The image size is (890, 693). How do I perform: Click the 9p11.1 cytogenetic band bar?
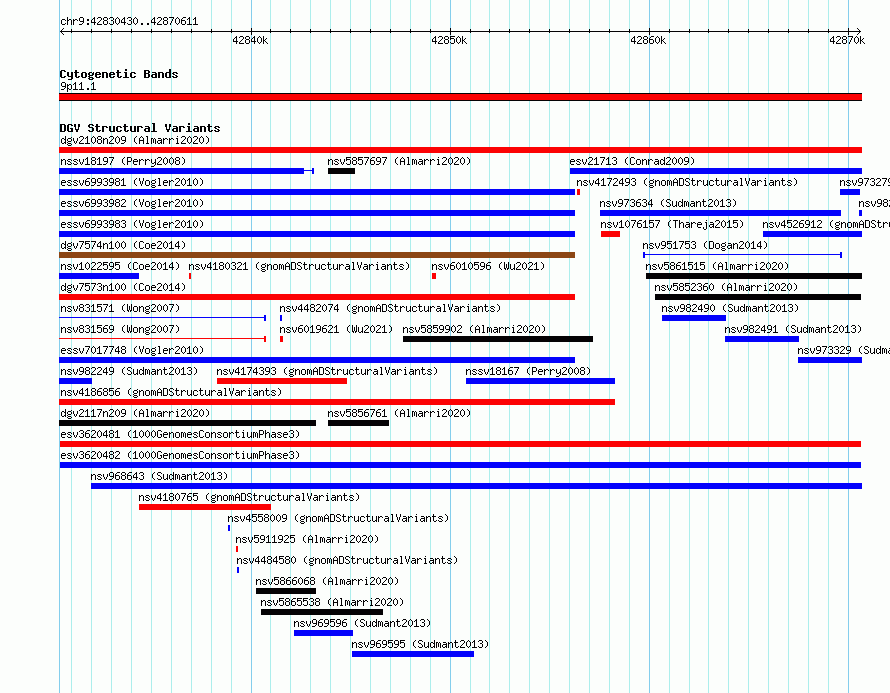(x=460, y=97)
